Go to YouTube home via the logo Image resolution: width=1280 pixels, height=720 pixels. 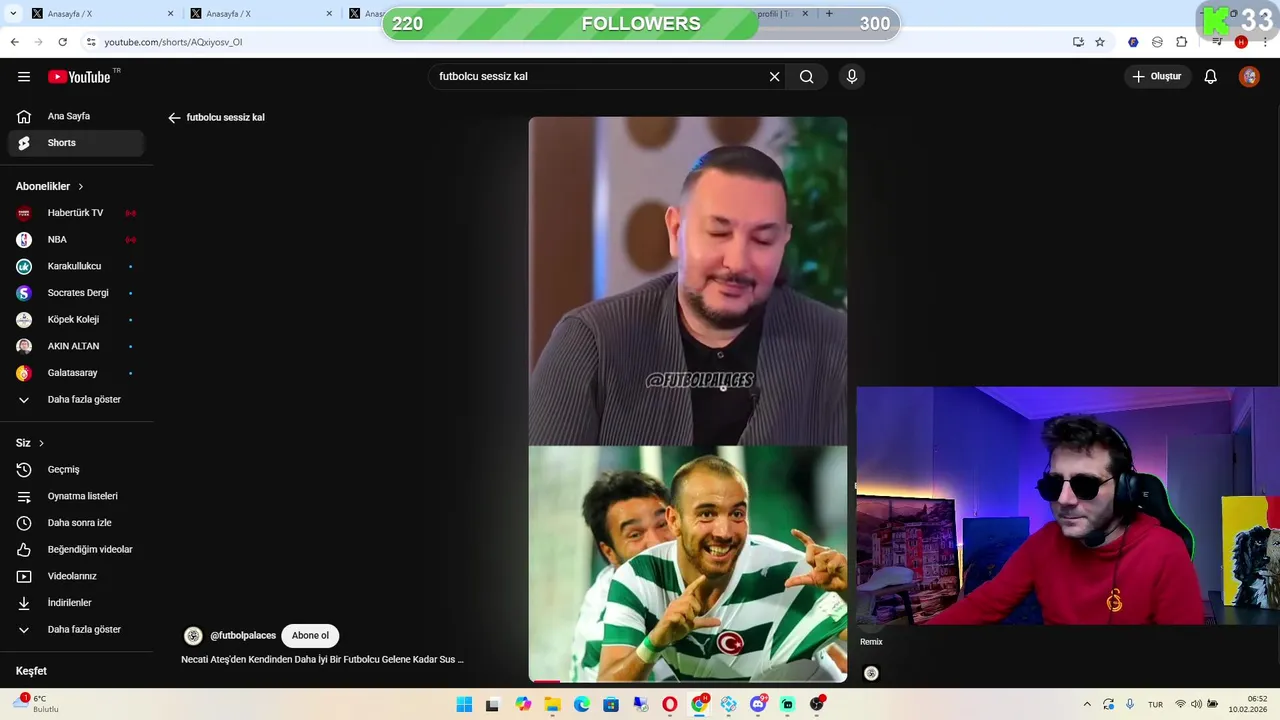pyautogui.click(x=79, y=77)
